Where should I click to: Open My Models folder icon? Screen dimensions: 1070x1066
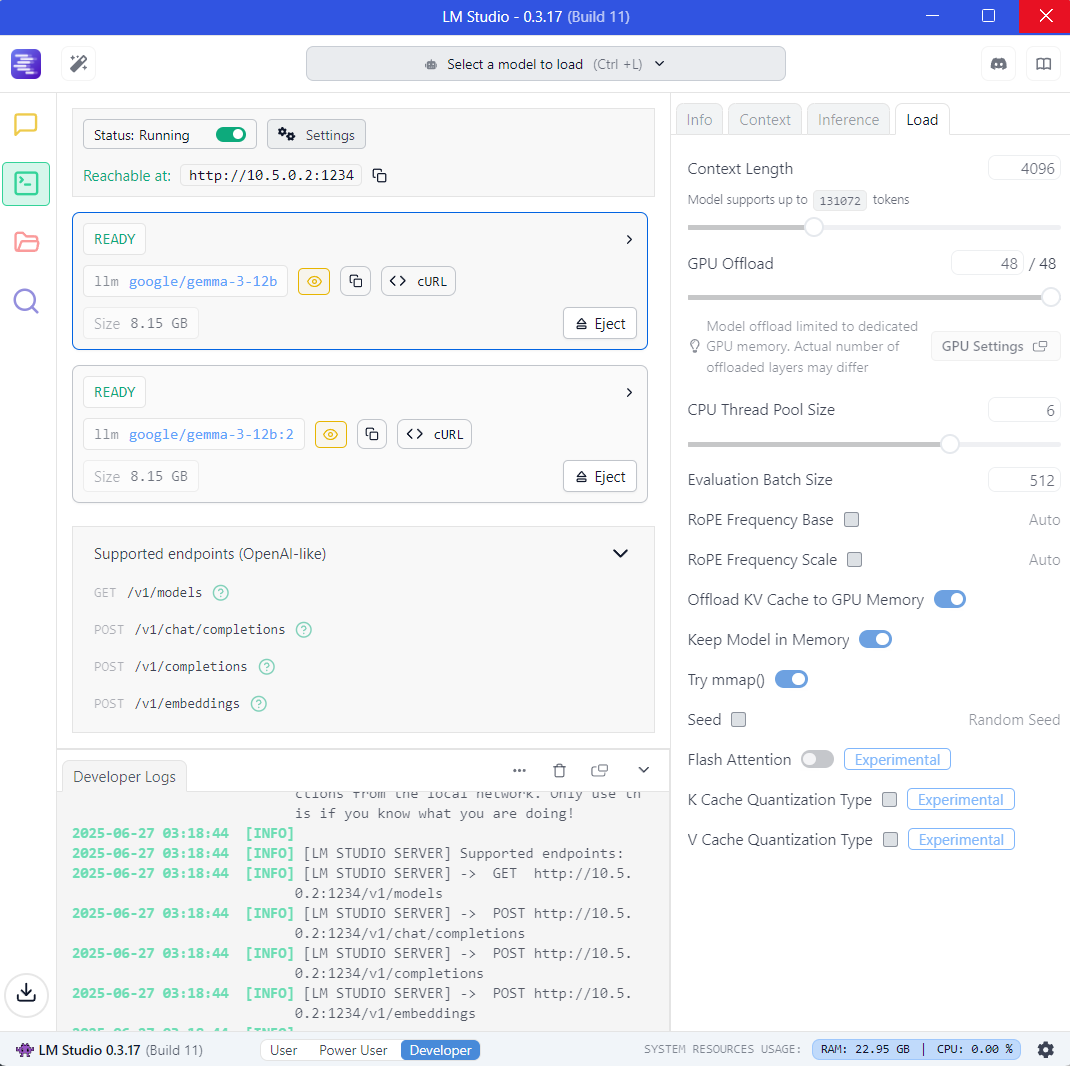[x=26, y=242]
